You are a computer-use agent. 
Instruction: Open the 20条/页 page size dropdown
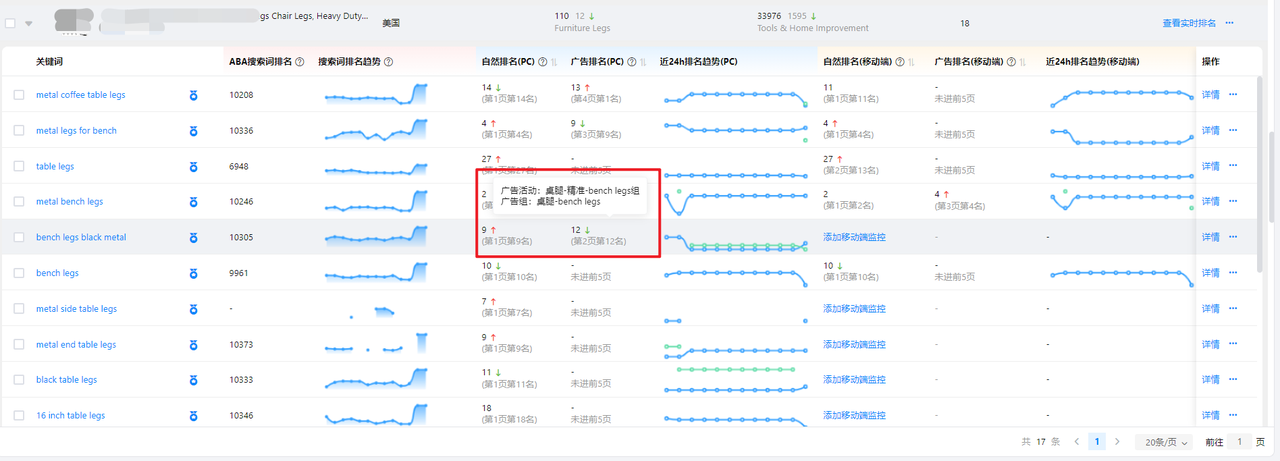[x=1164, y=441]
